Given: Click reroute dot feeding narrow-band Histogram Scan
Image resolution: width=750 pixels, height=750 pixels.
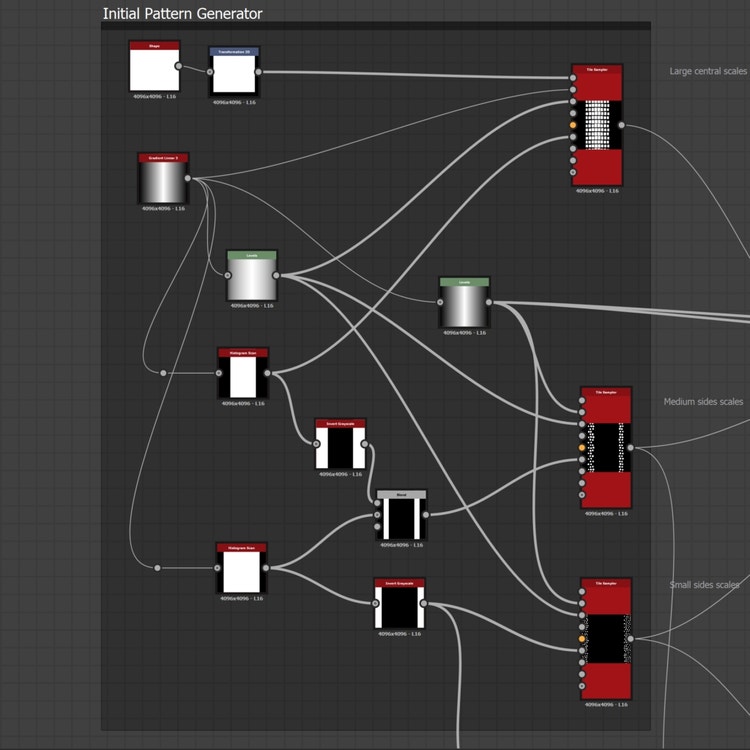Looking at the screenshot, I should point(163,373).
